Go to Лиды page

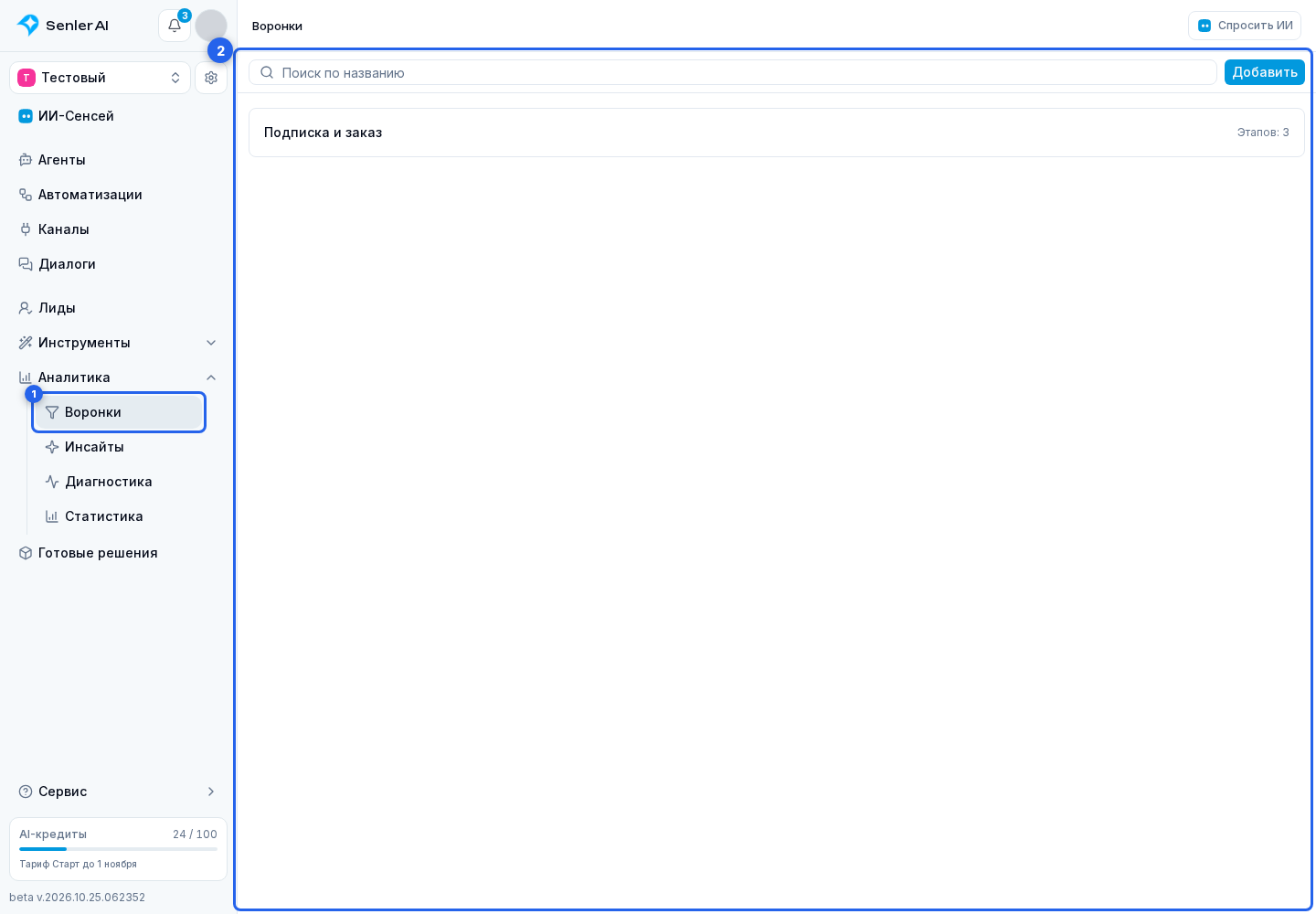118,308
